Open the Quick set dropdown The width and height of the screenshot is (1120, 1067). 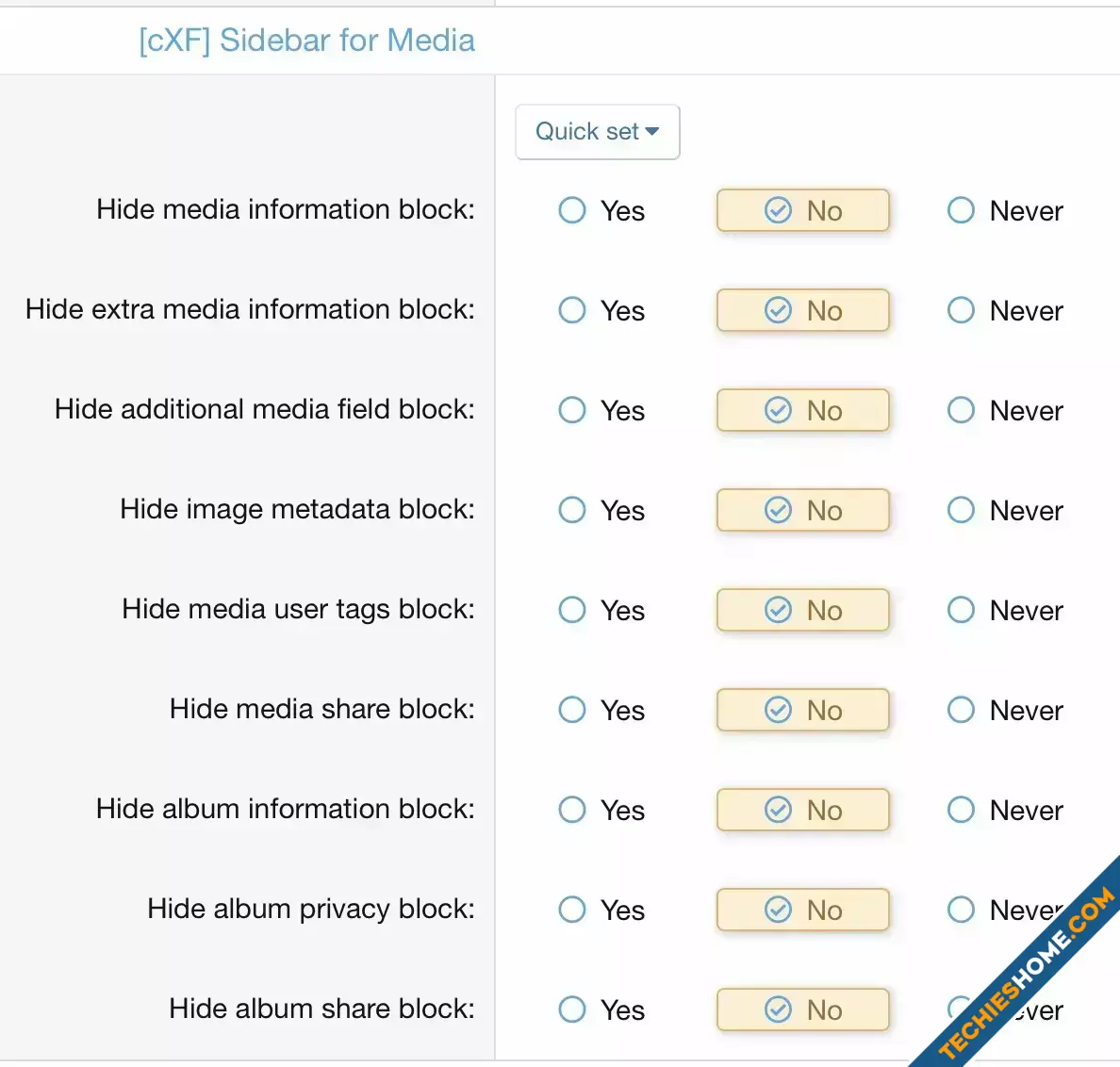(x=597, y=132)
